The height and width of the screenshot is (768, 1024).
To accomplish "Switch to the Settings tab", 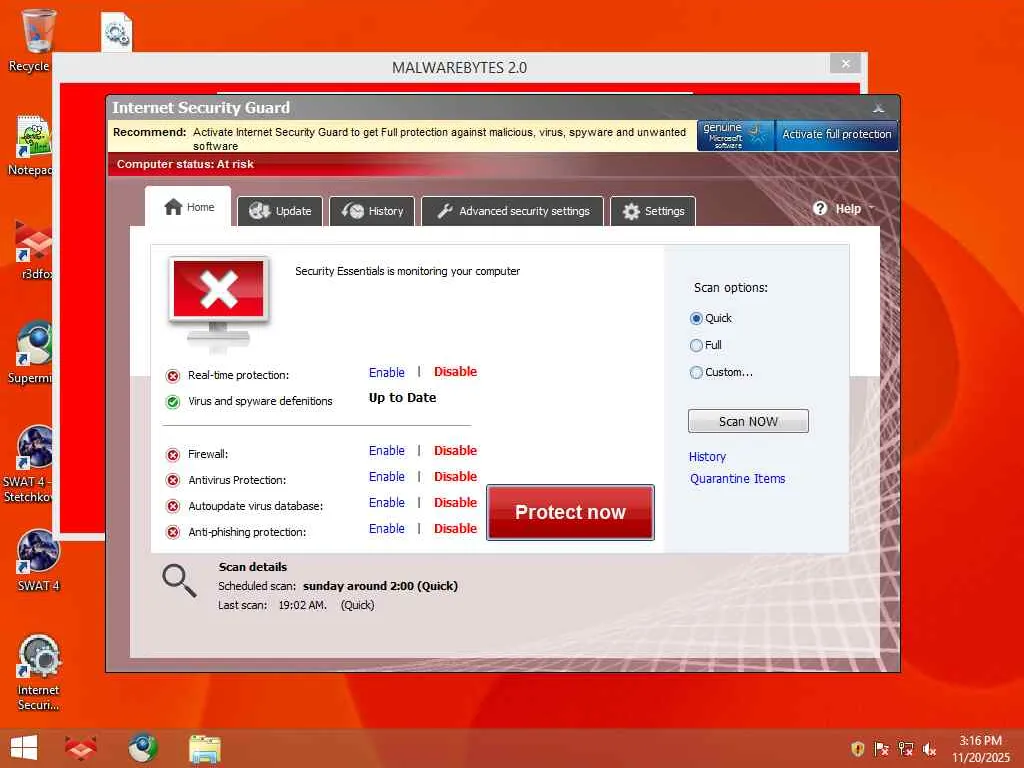I will click(653, 211).
